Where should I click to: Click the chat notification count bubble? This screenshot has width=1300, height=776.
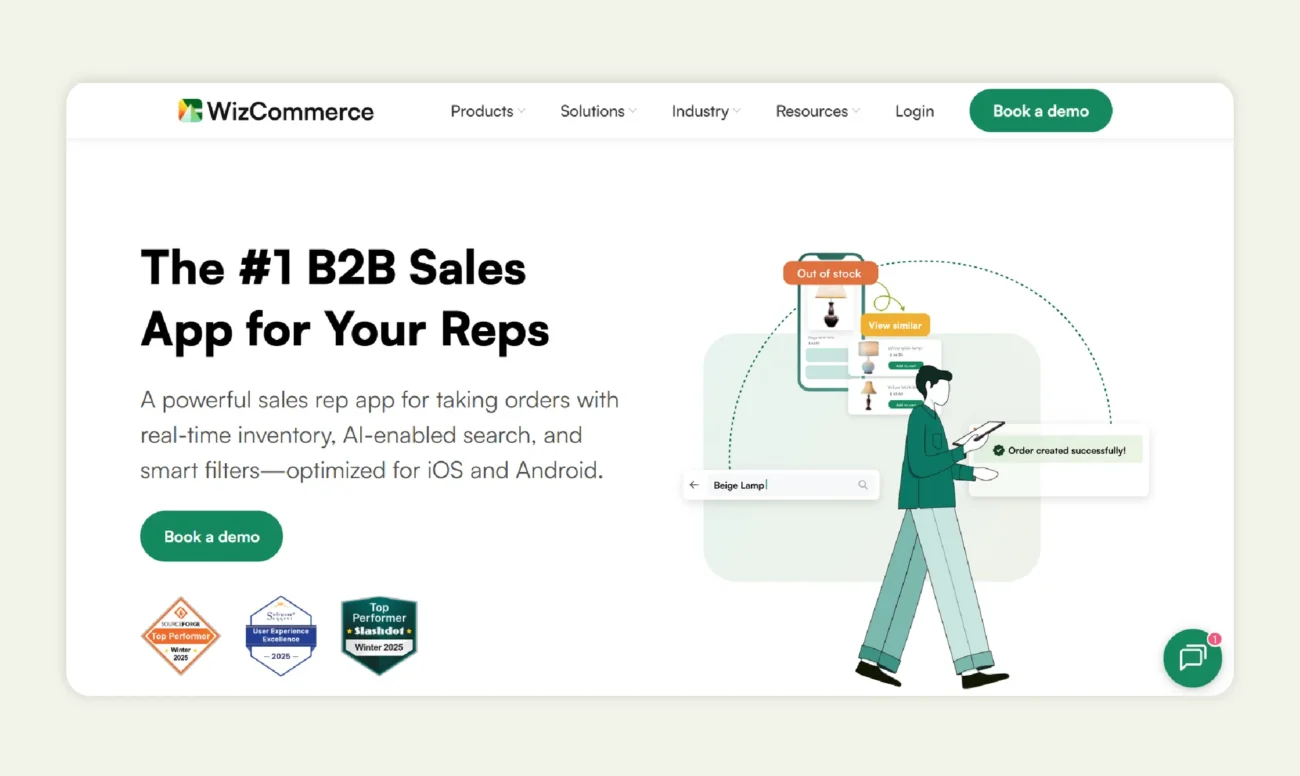click(x=1214, y=637)
